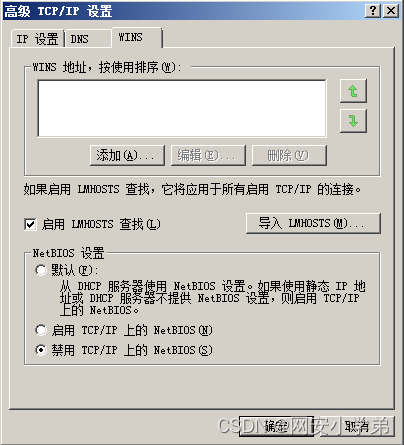Move WINS address up with green arrow
This screenshot has width=404, height=445.
pos(353,91)
